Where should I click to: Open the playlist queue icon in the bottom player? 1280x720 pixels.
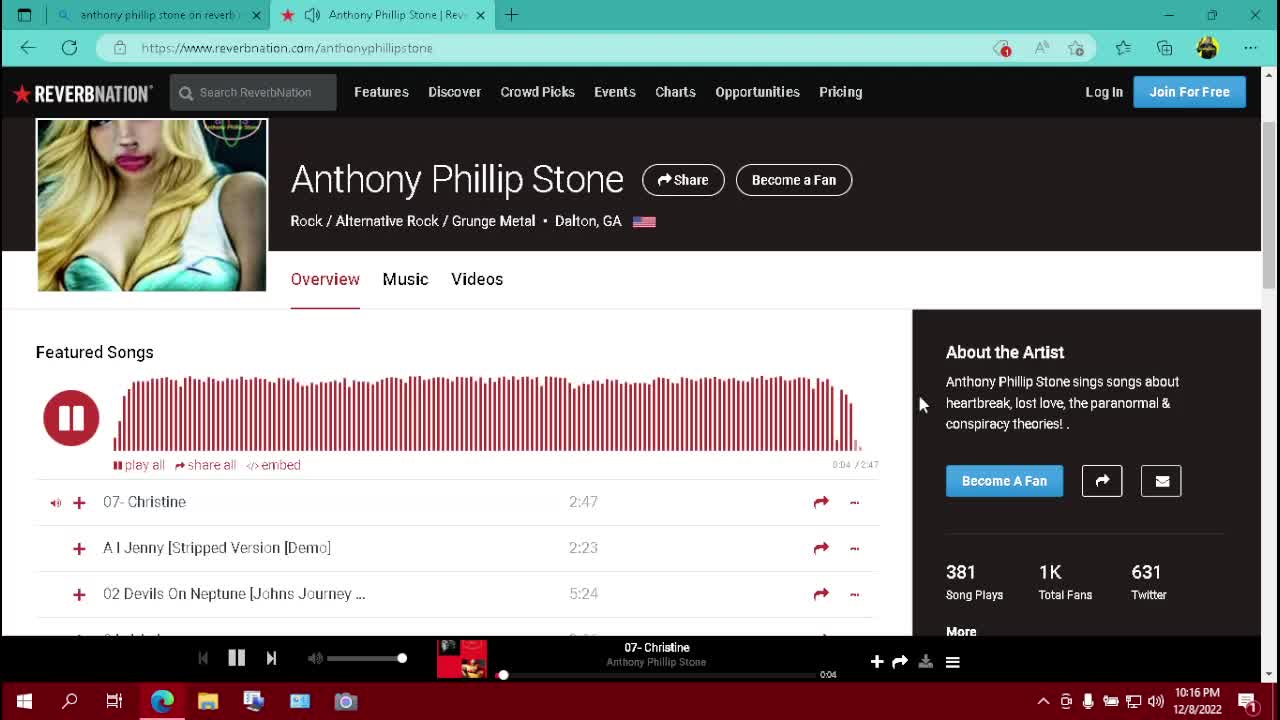[x=952, y=661]
